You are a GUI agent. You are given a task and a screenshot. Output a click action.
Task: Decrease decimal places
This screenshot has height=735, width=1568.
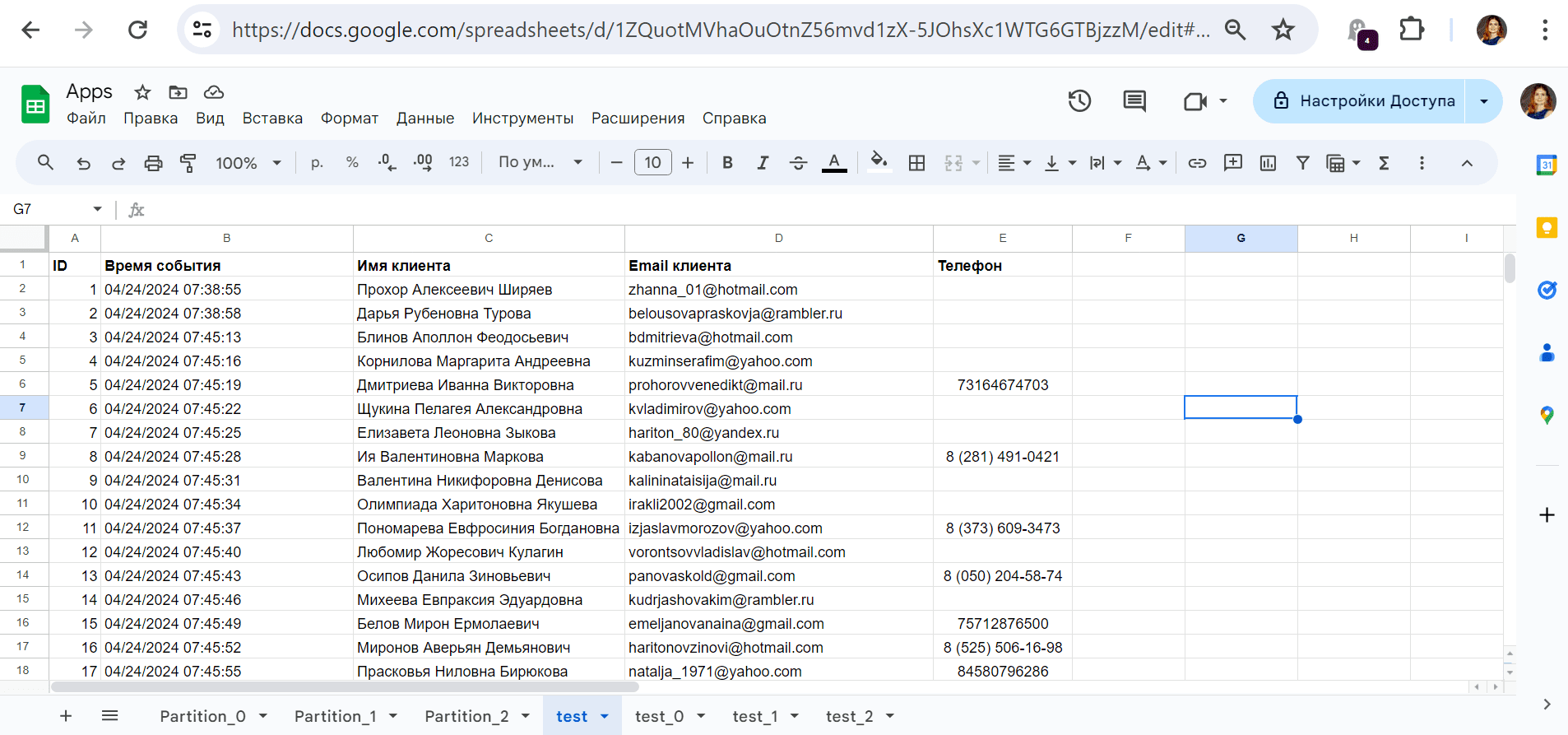(x=387, y=163)
